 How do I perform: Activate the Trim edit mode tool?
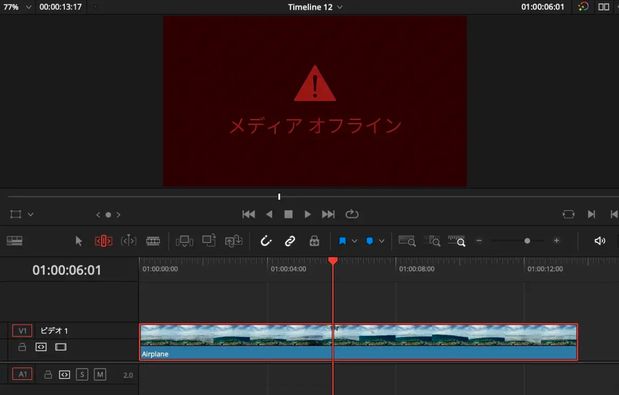(103, 241)
